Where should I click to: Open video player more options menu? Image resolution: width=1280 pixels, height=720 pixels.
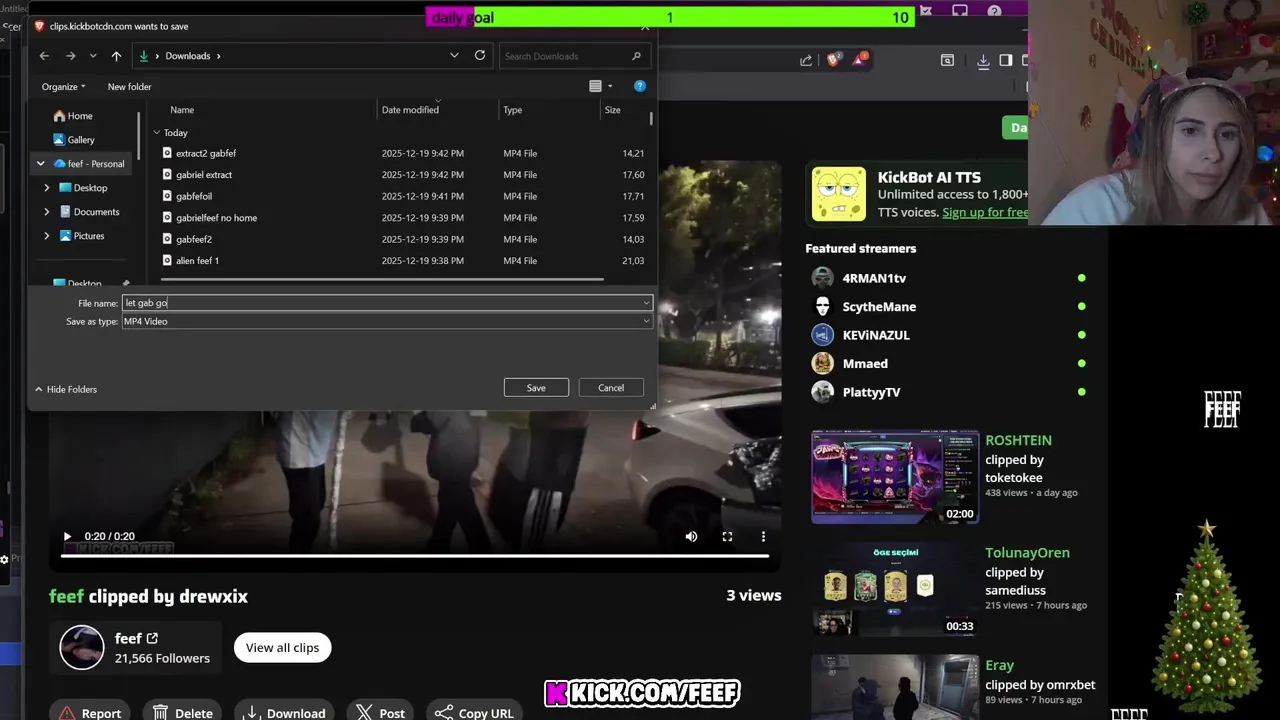pyautogui.click(x=763, y=537)
